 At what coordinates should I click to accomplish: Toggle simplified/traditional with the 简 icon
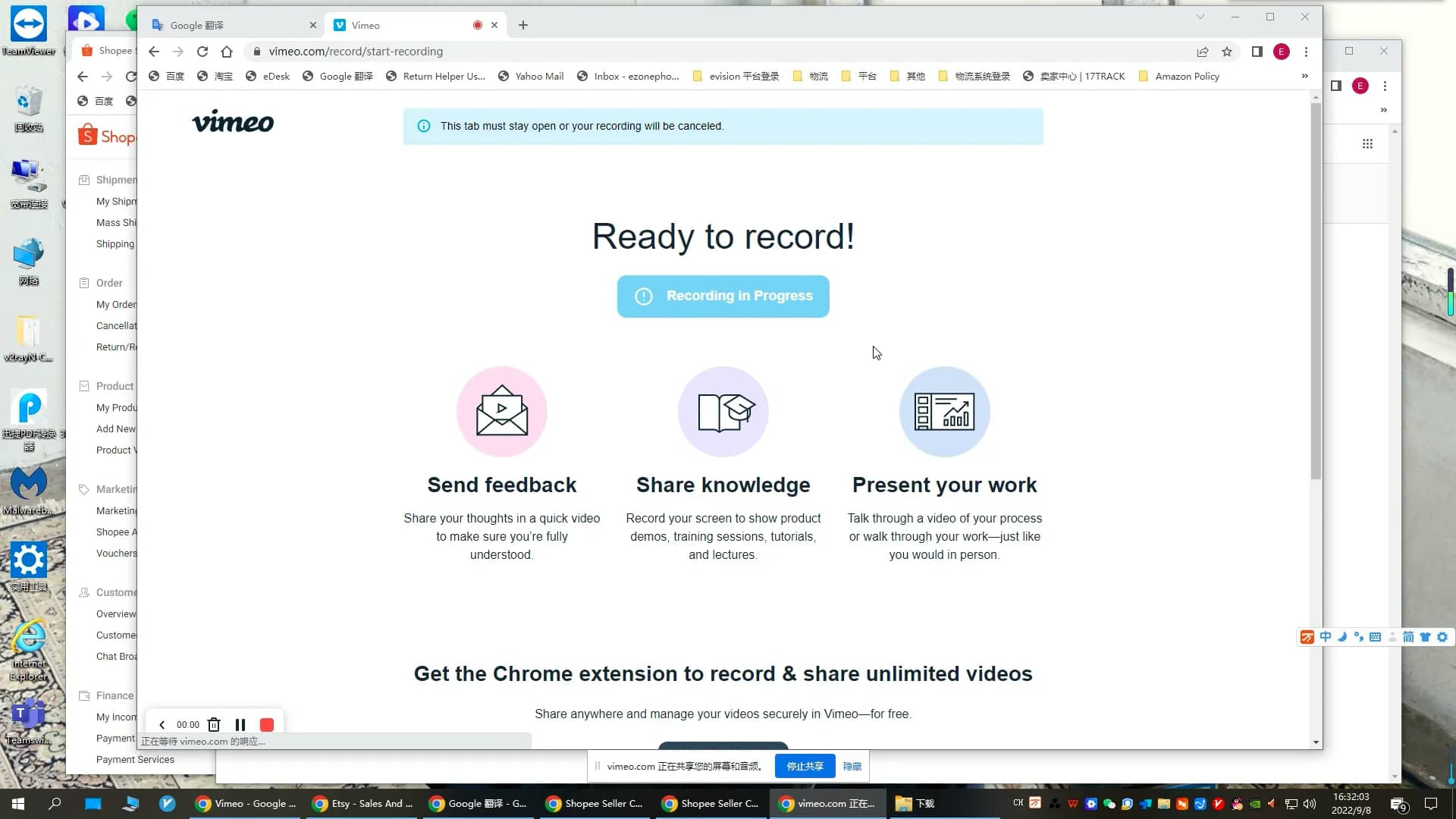pyautogui.click(x=1408, y=637)
